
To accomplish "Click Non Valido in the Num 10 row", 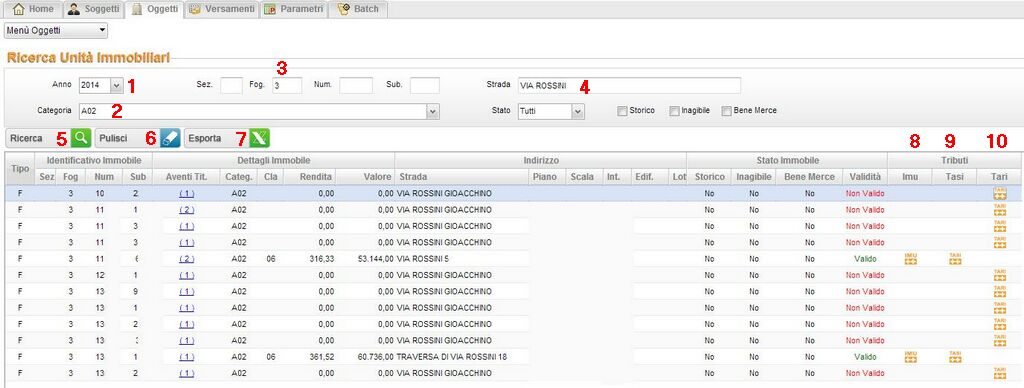I will [x=865, y=193].
